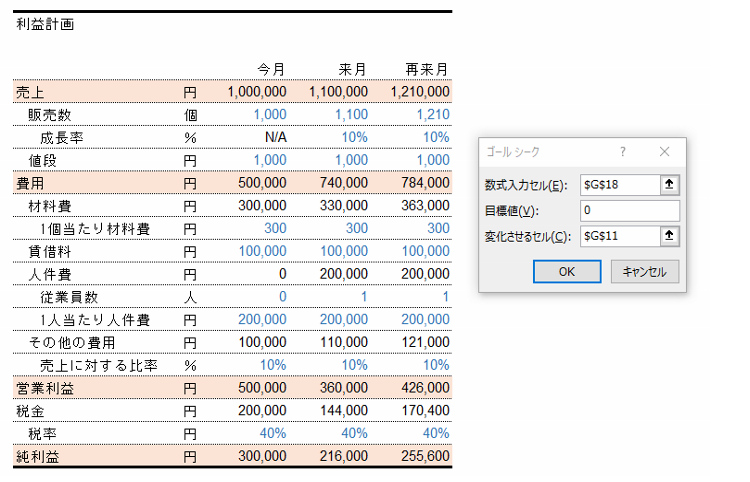The height and width of the screenshot is (482, 750).
Task: Click 純利益 value 216,000
Action: (344, 457)
